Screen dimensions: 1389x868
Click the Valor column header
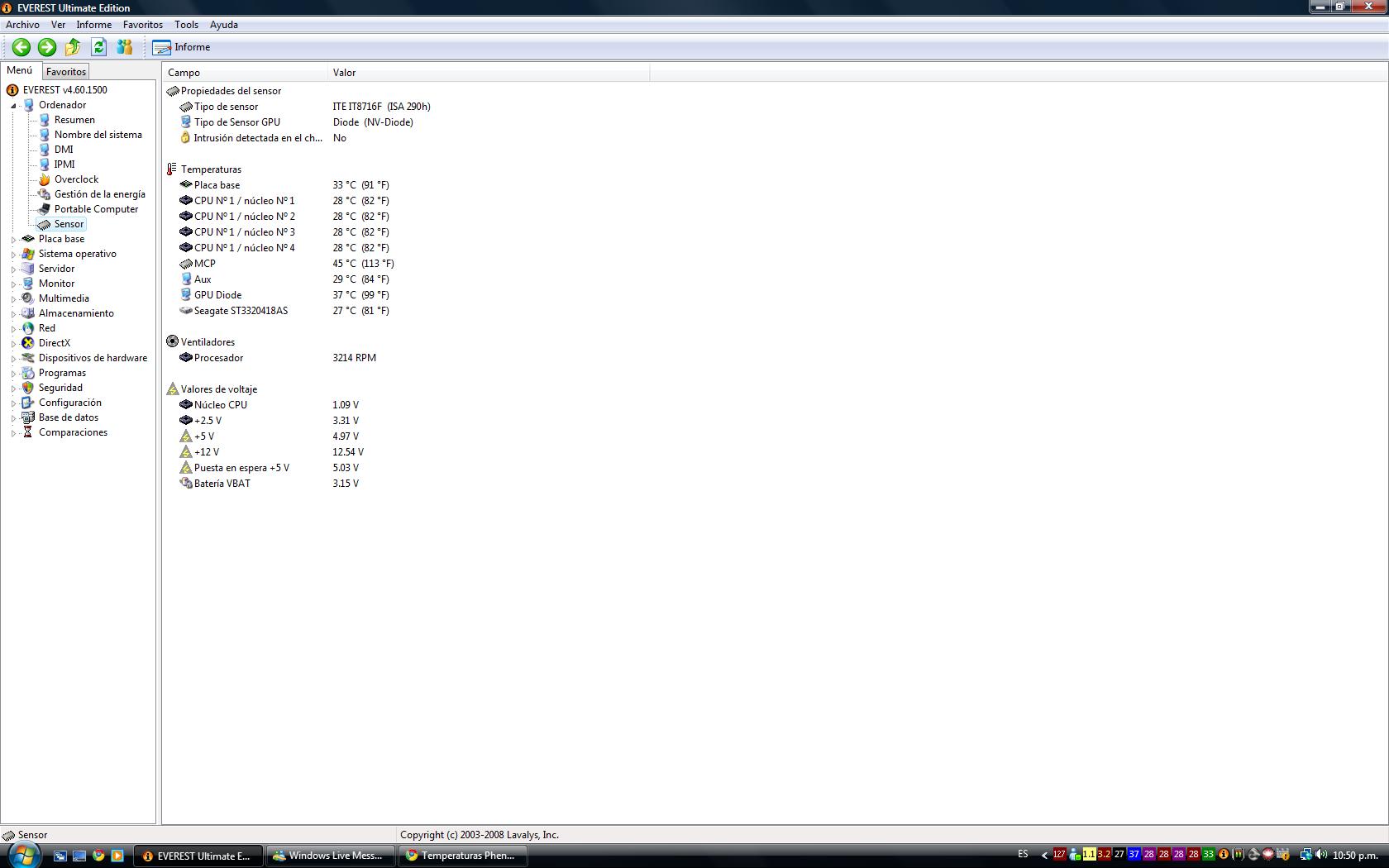pos(345,73)
